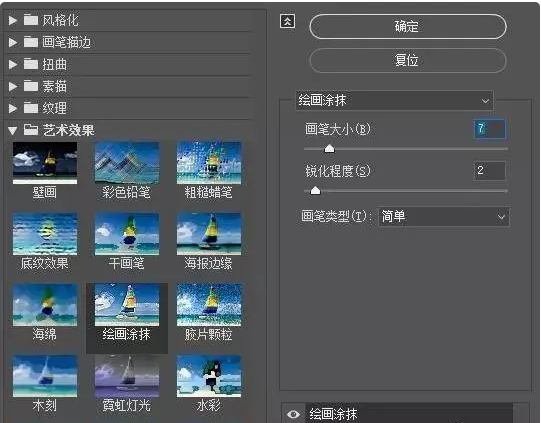
Task: Open the 绘画涂抹 filter dropdown
Action: pos(394,100)
